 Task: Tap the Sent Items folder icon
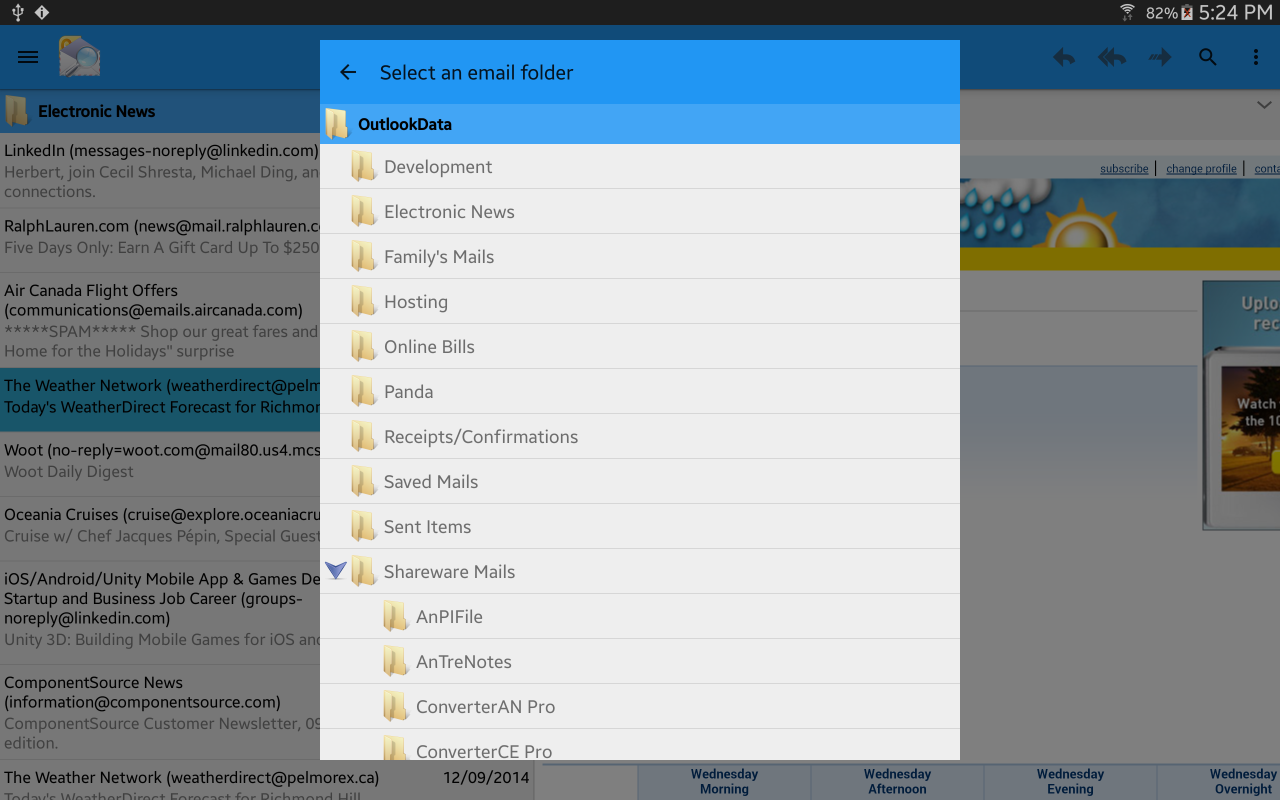pos(363,526)
